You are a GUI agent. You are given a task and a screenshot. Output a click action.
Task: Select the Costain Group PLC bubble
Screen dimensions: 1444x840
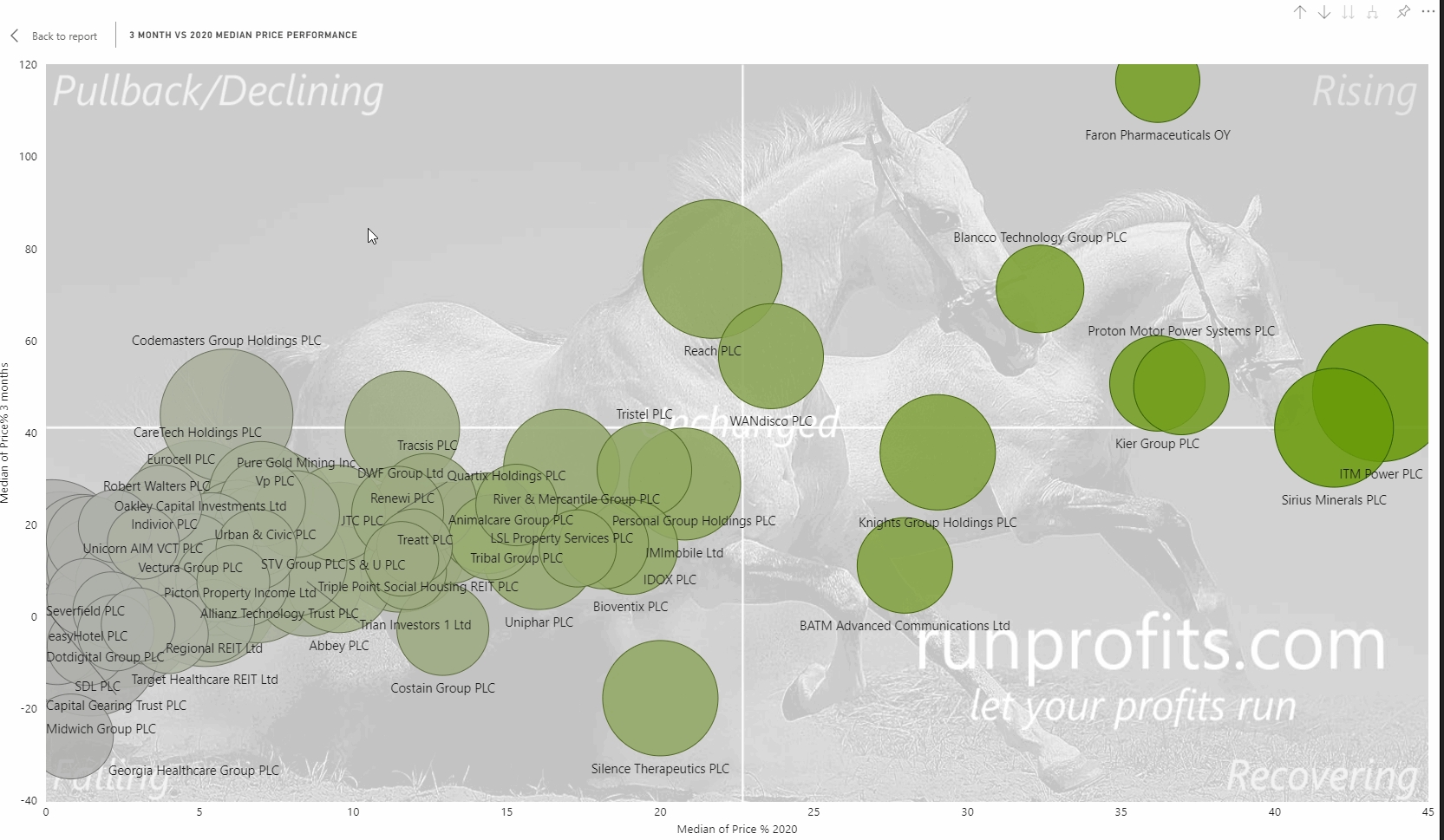pyautogui.click(x=442, y=628)
